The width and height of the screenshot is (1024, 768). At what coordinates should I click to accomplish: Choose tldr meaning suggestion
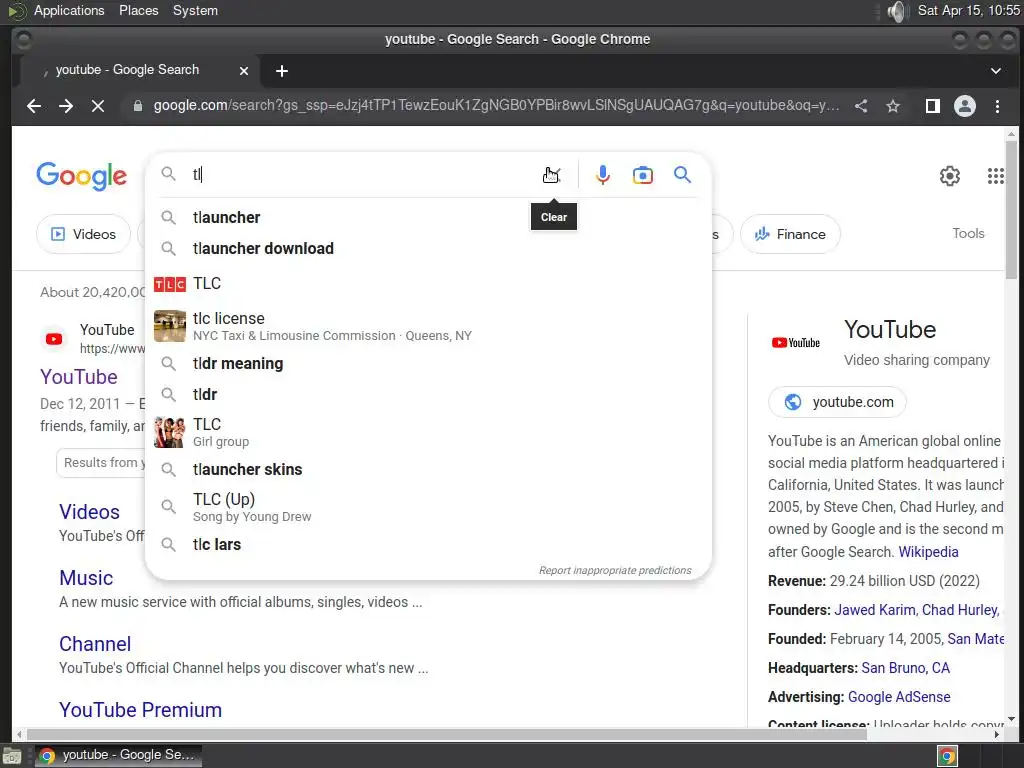pos(428,363)
